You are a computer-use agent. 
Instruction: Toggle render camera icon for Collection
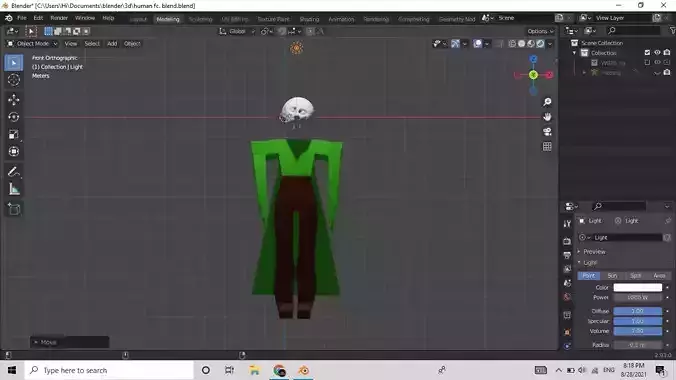667,53
